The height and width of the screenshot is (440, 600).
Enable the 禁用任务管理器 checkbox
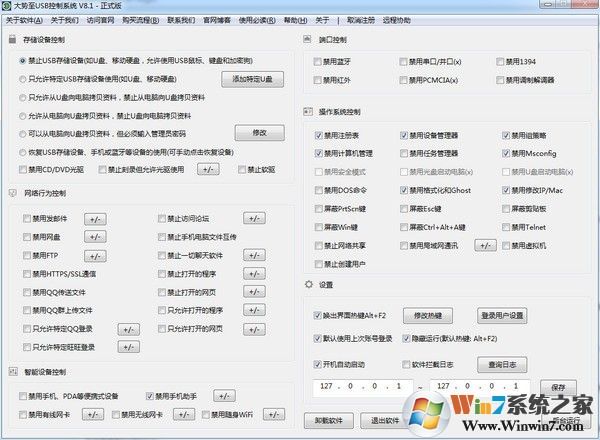tap(404, 153)
